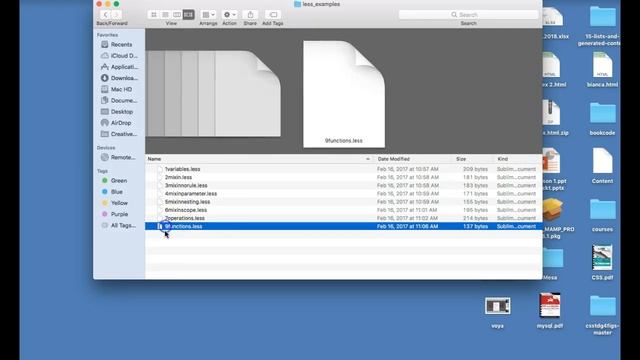Go back with the Back arrow button
Viewport: 640px width, 360px height.
point(105,15)
